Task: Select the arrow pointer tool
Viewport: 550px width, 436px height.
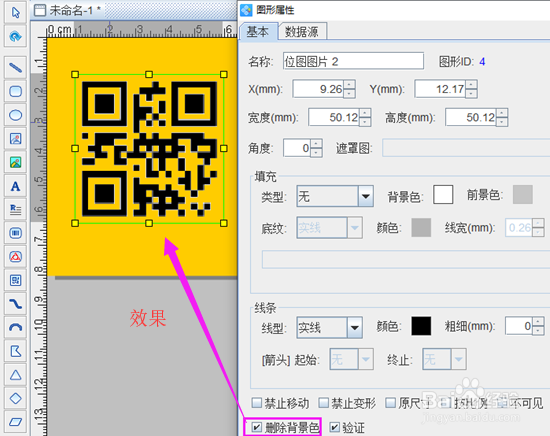Action: [15, 13]
